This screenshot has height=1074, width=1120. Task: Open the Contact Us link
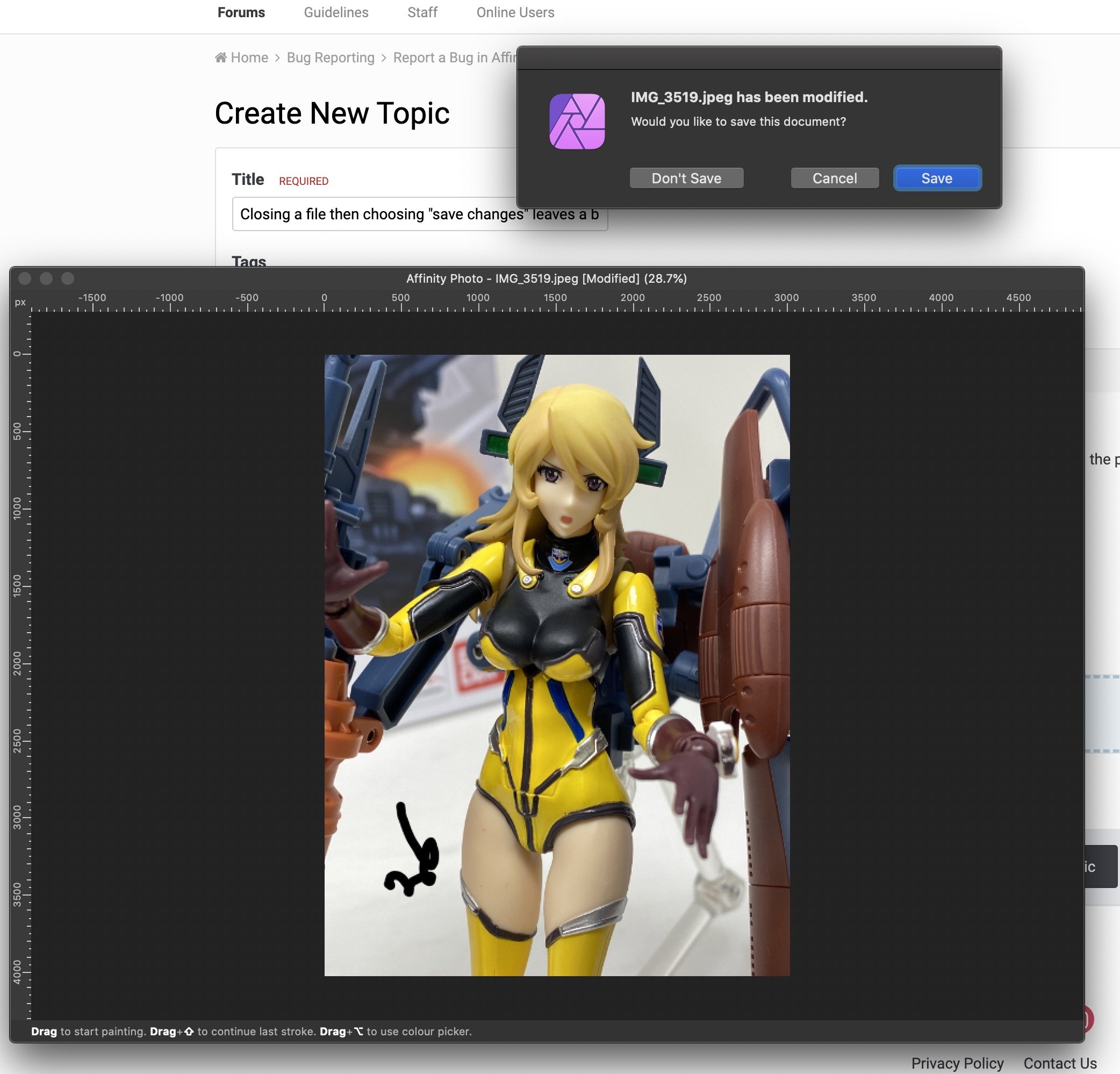click(1060, 1063)
